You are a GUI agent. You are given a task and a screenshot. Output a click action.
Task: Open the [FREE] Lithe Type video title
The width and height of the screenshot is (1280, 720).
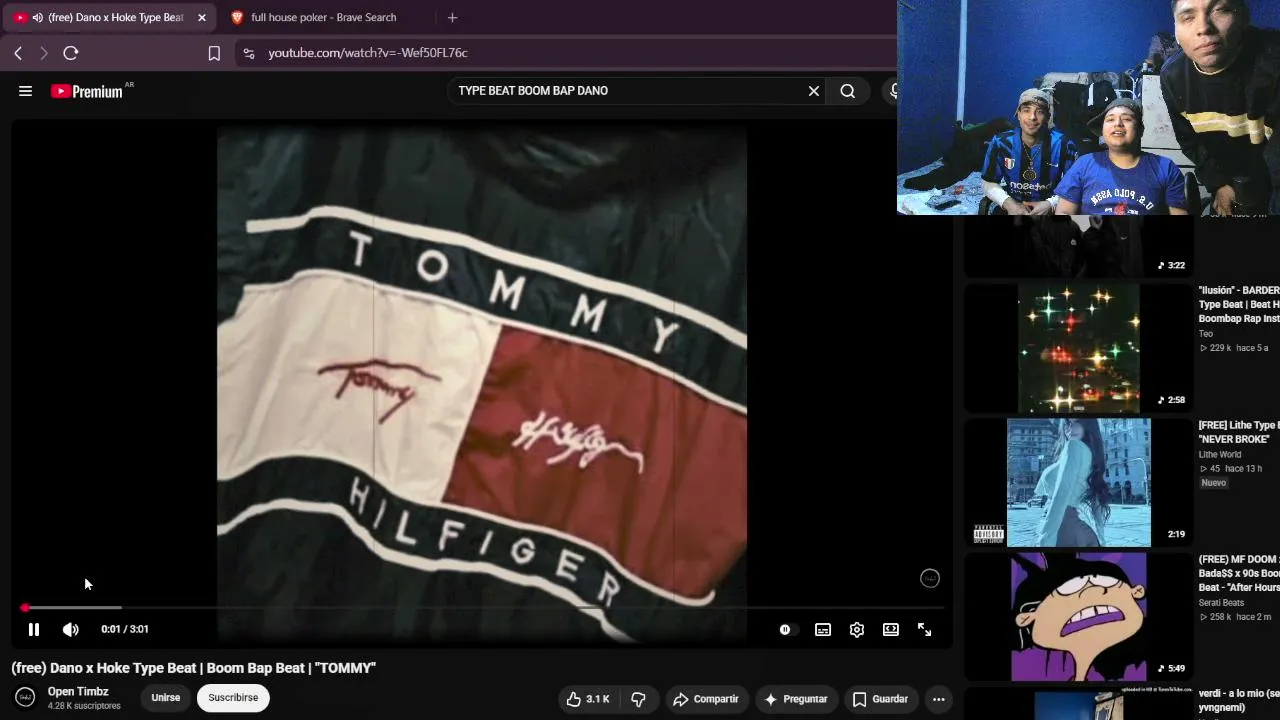point(1239,432)
